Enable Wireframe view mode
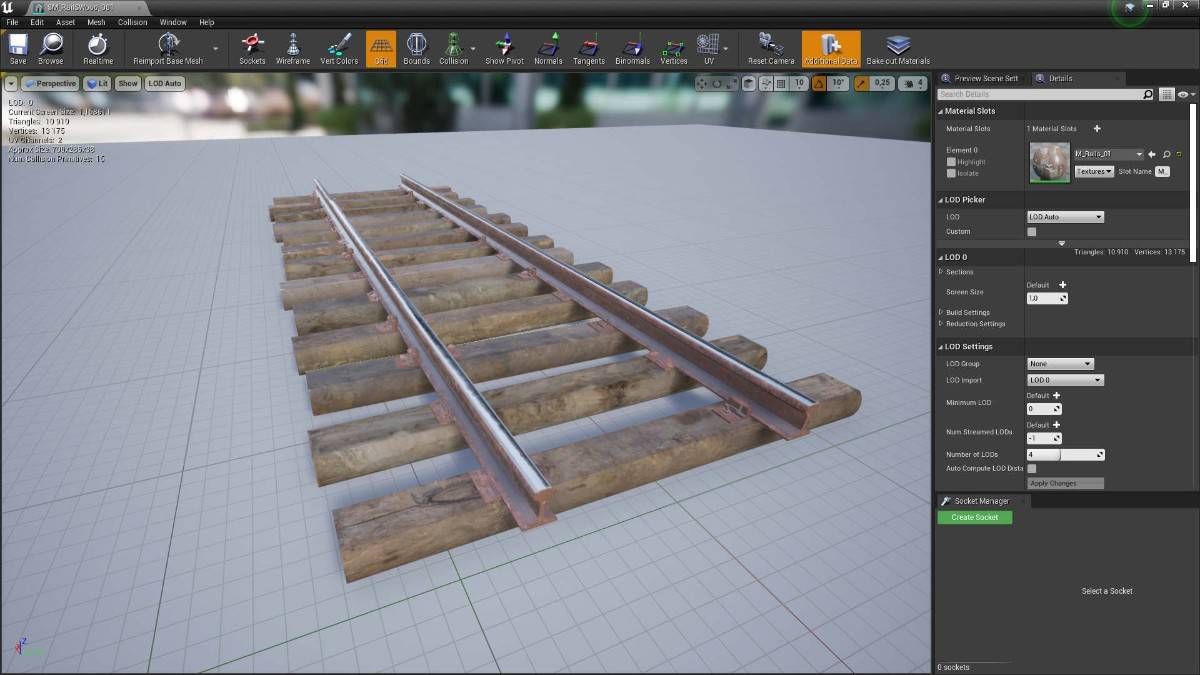This screenshot has height=675, width=1200. click(293, 49)
